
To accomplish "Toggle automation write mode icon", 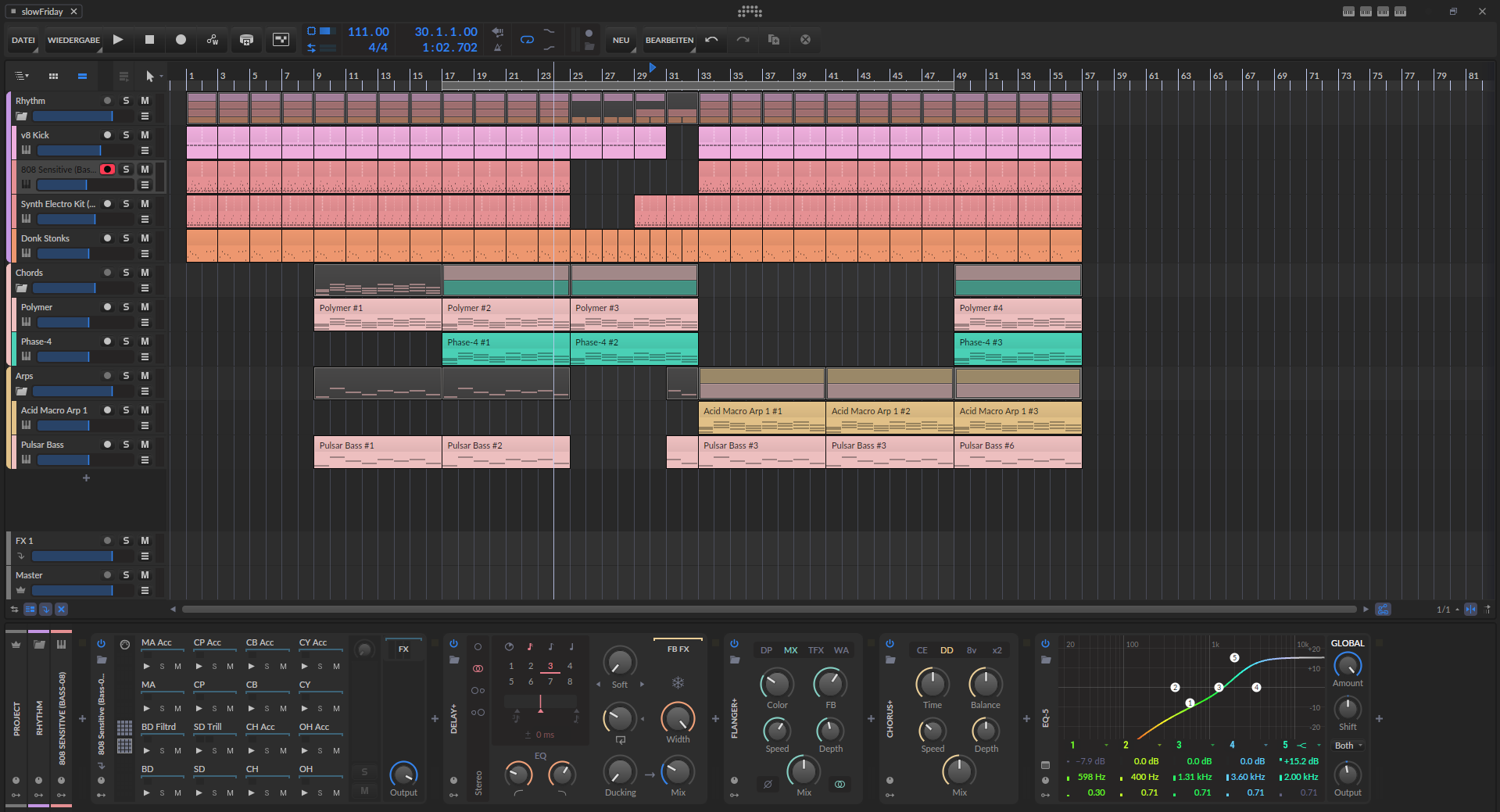I will pyautogui.click(x=212, y=40).
